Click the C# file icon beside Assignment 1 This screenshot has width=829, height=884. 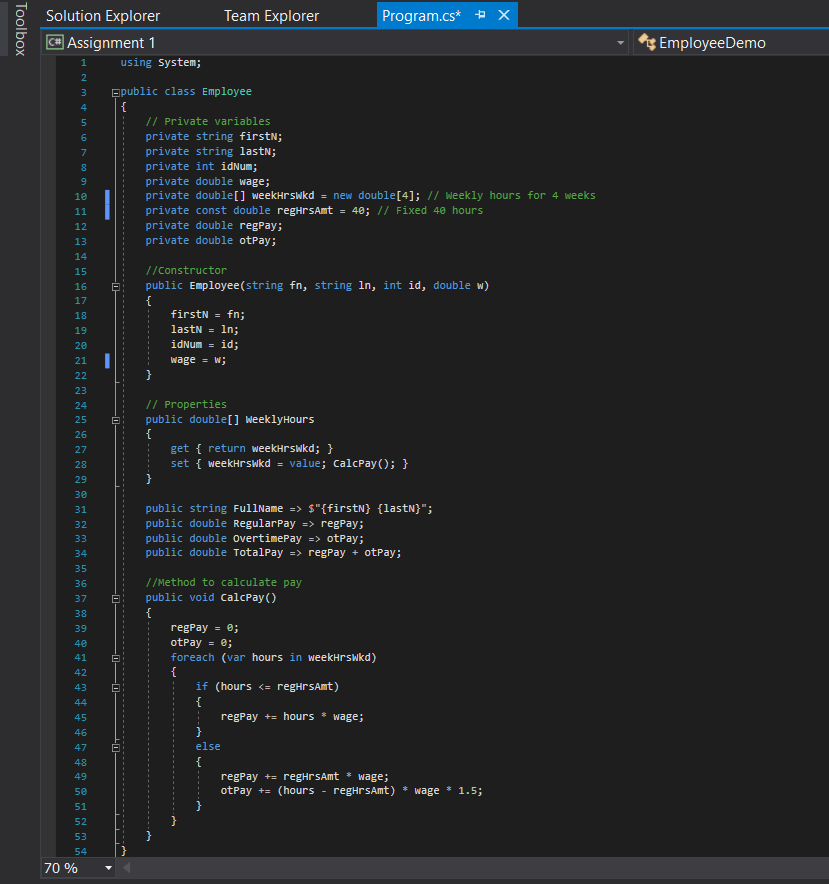[x=53, y=42]
